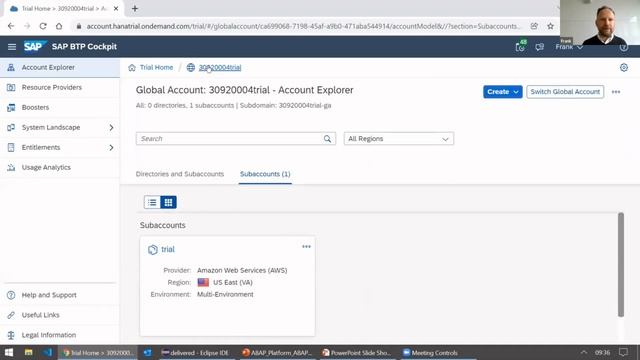Open notifications icon in header
The height and width of the screenshot is (360, 640).
(x=520, y=47)
